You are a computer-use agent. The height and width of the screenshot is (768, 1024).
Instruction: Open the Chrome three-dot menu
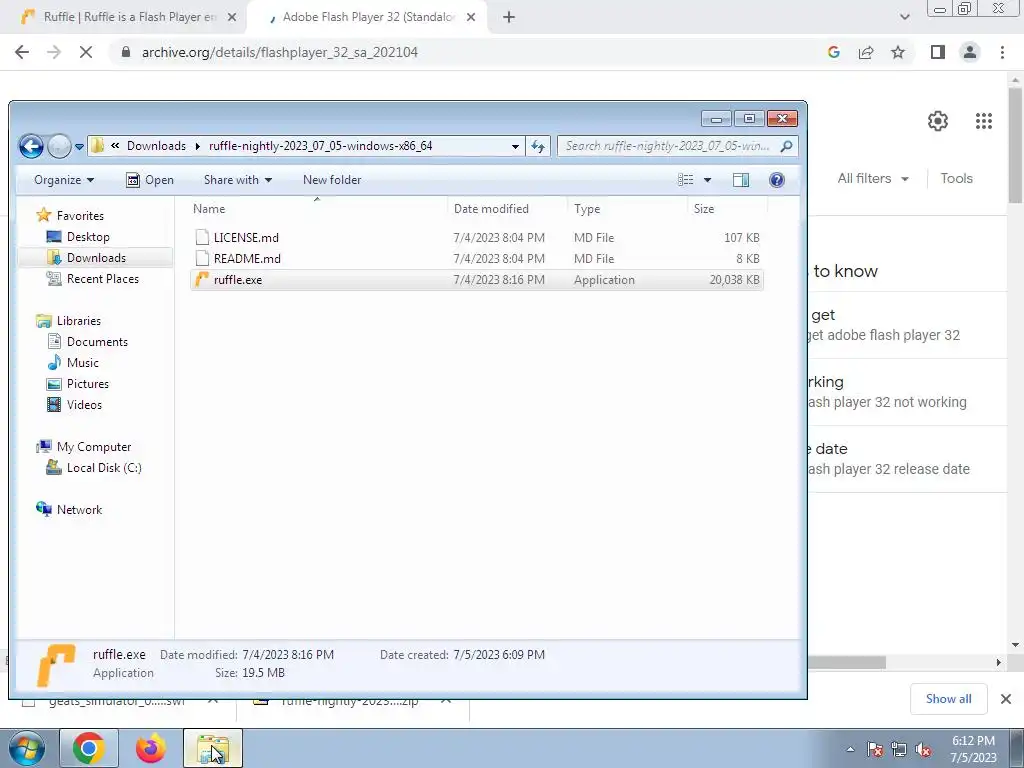point(1002,52)
